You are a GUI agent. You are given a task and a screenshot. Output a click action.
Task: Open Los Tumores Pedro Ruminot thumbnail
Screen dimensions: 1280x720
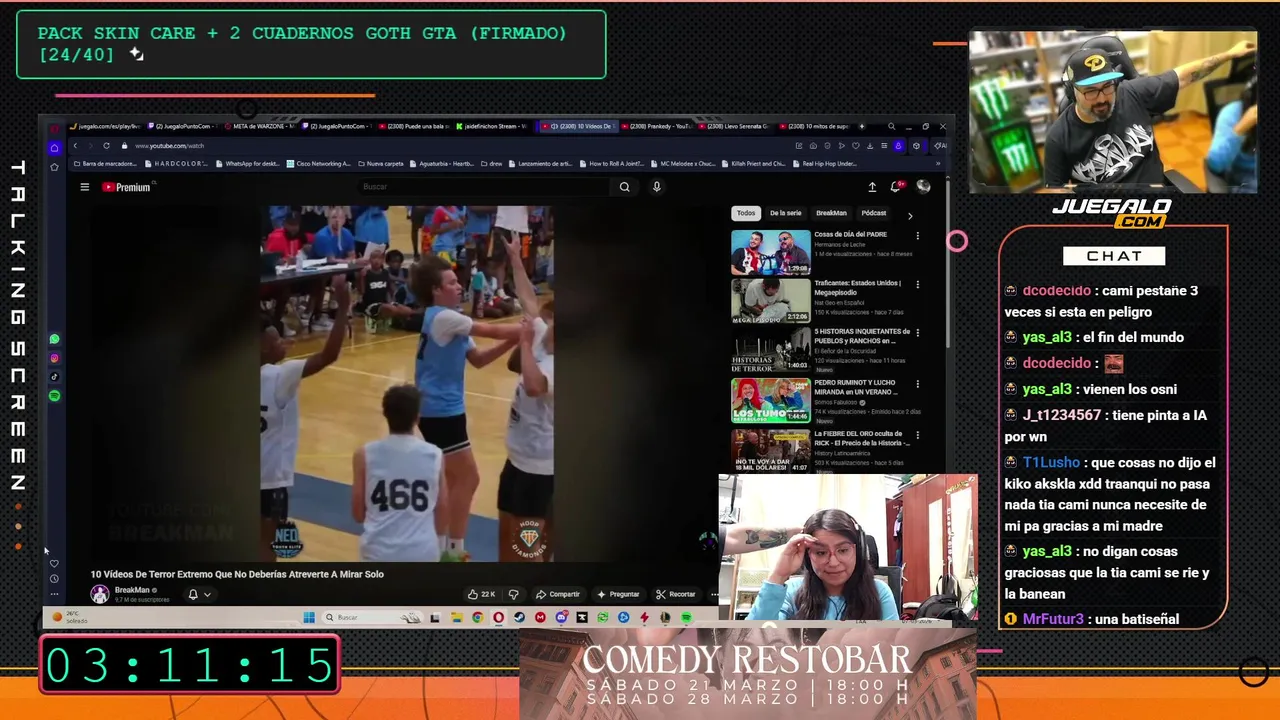pyautogui.click(x=770, y=401)
